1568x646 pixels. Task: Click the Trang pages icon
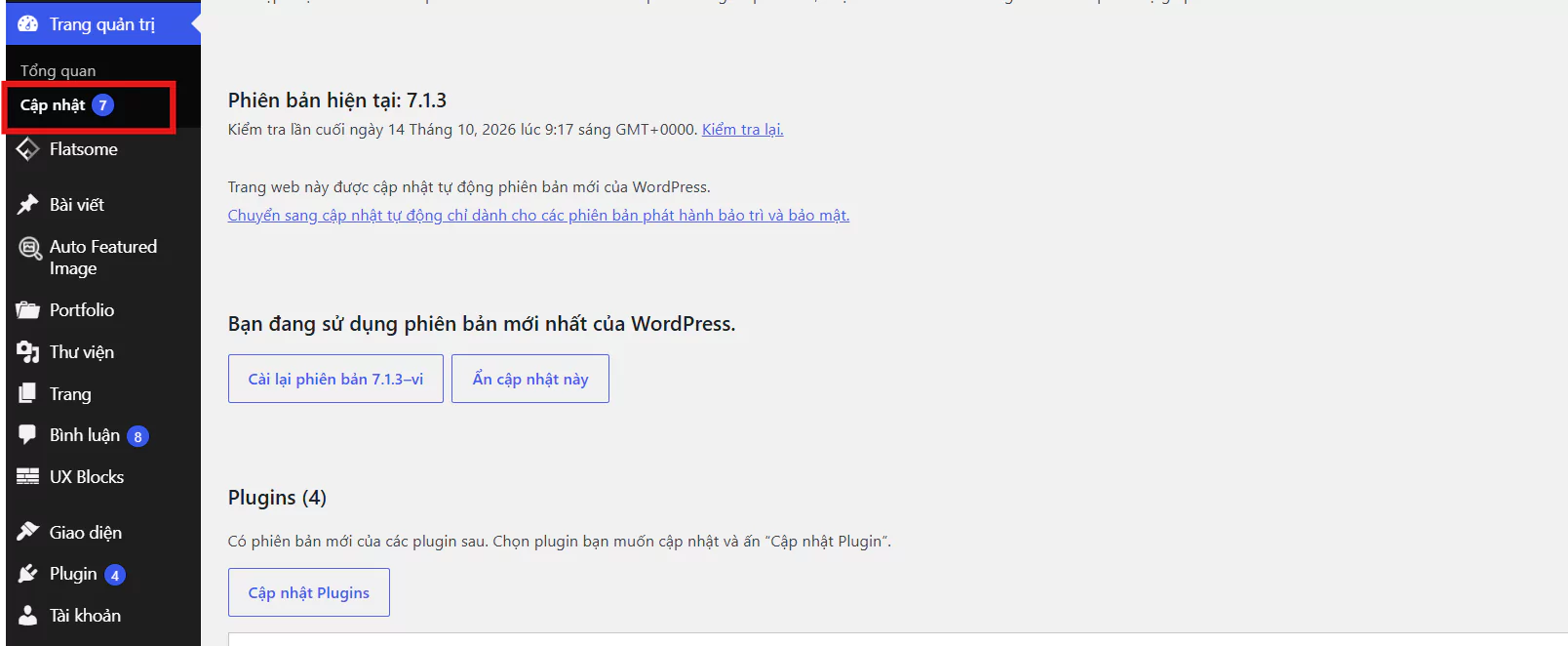pos(27,394)
